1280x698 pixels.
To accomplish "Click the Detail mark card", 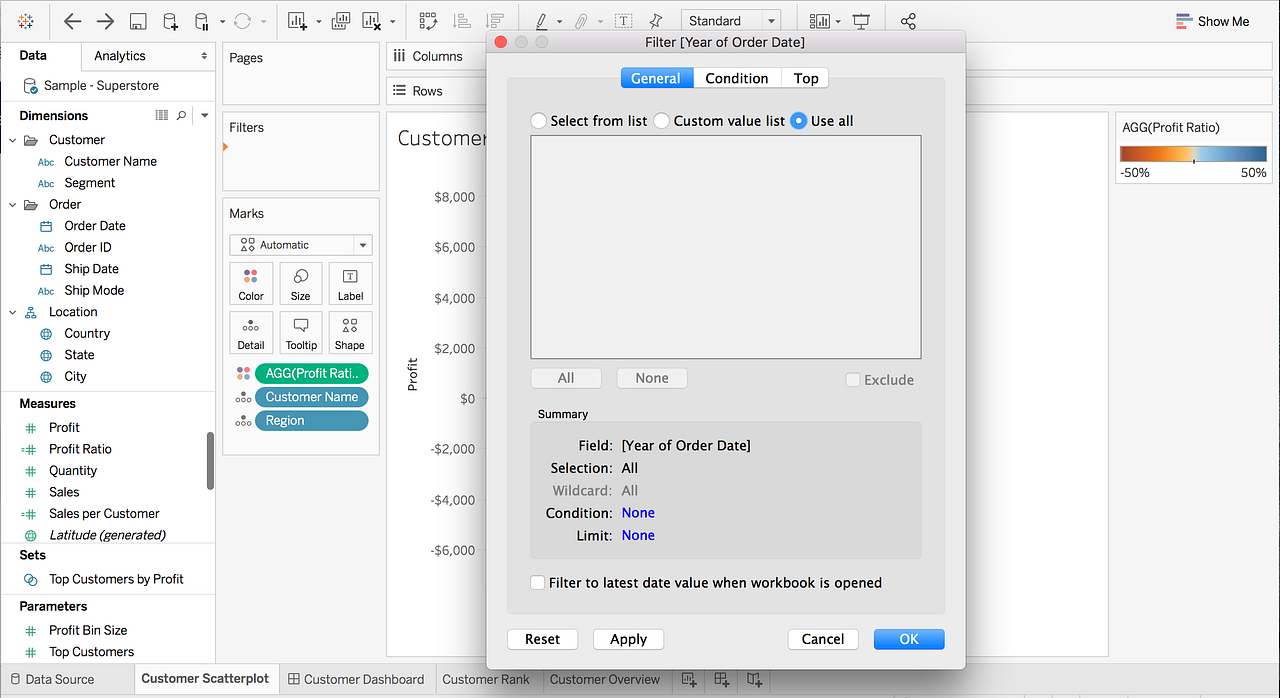I will [x=251, y=333].
